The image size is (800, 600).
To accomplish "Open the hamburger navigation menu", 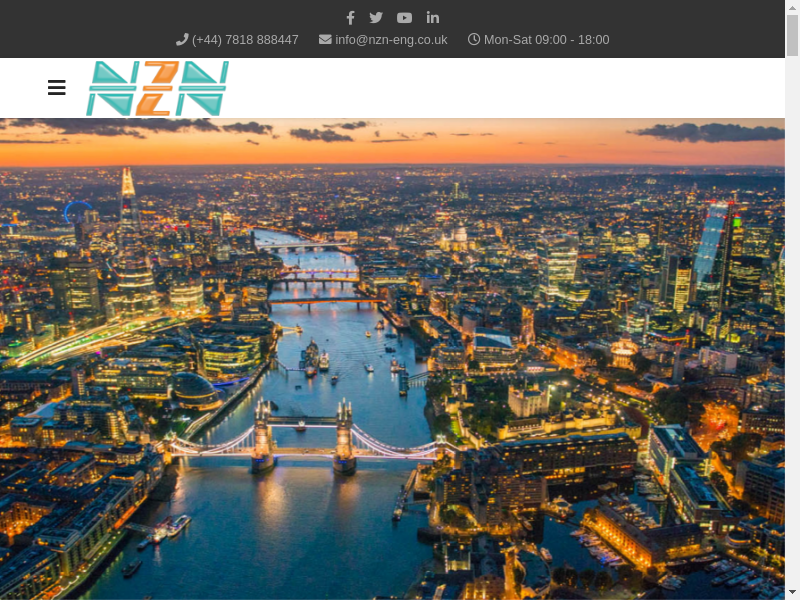I will (x=57, y=88).
